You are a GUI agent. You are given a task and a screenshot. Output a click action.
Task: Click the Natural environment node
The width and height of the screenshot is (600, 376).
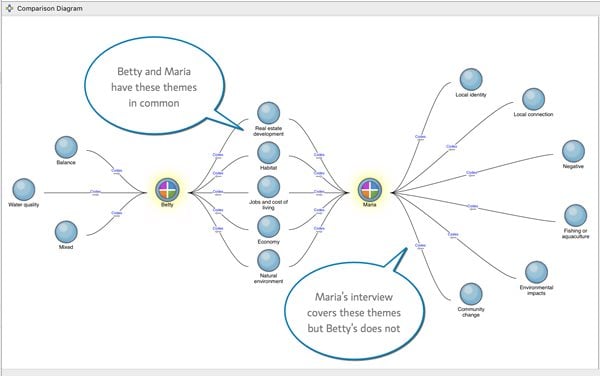coord(269,260)
